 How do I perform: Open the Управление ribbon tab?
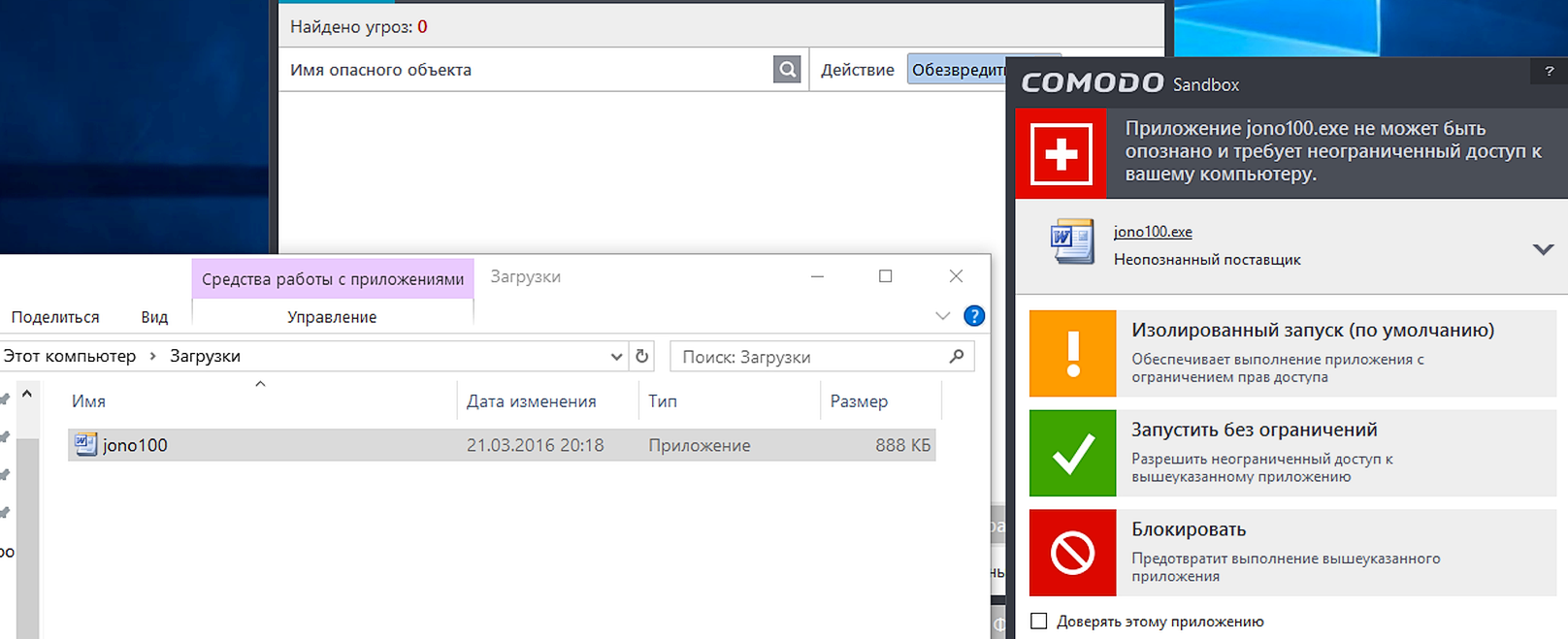coord(332,317)
